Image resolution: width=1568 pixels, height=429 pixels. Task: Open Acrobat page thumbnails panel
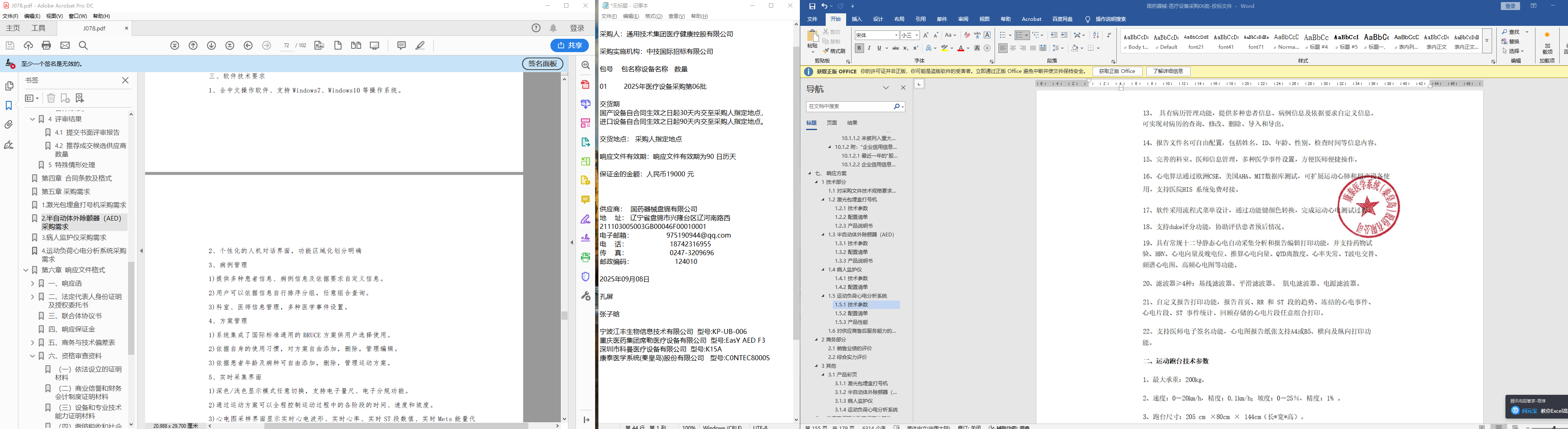(9, 86)
